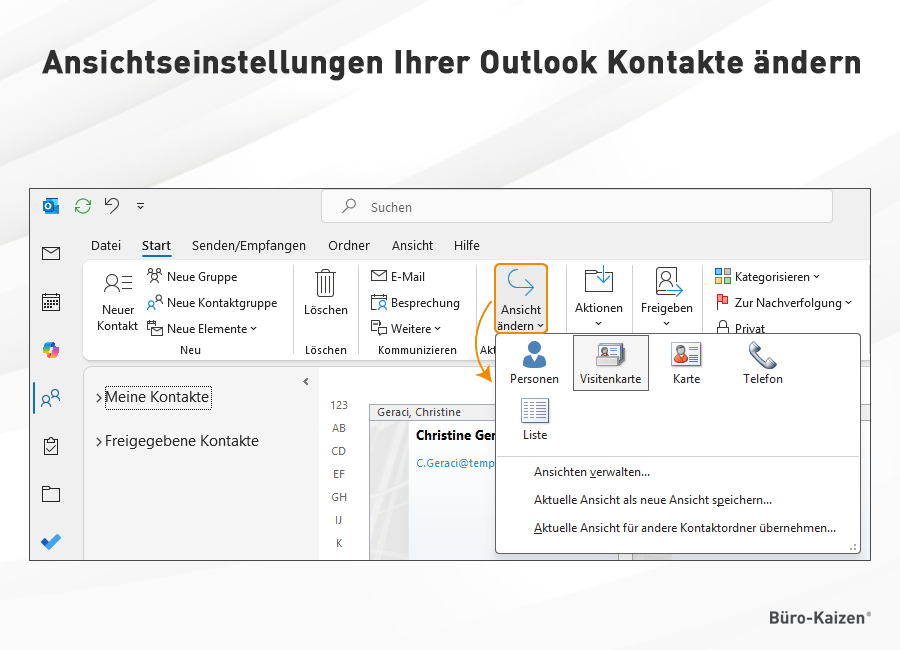
Task: Choose the Visitenkarte view icon
Action: point(610,356)
